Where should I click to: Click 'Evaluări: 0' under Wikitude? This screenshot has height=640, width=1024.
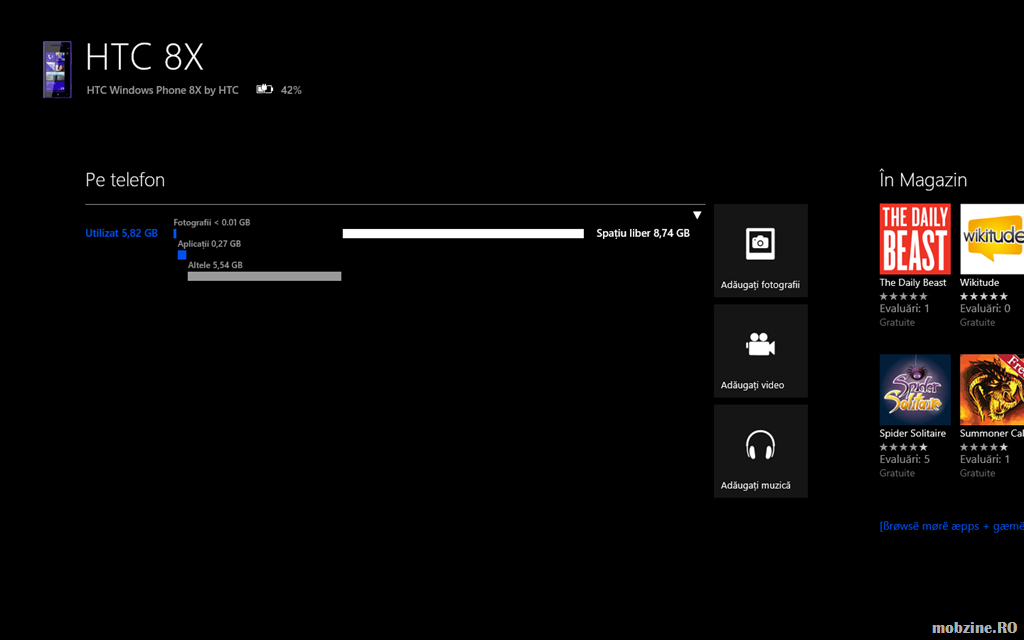(985, 308)
